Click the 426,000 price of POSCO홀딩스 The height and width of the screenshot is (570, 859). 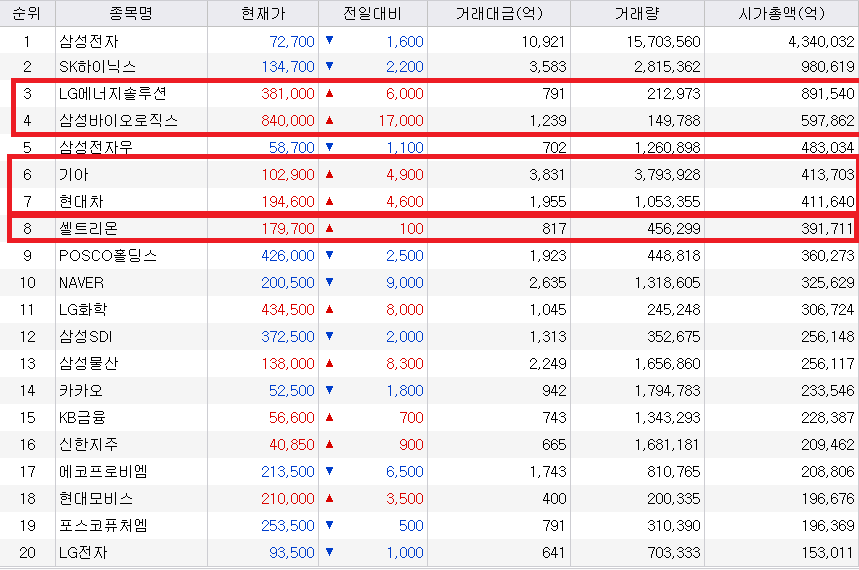[x=288, y=256]
